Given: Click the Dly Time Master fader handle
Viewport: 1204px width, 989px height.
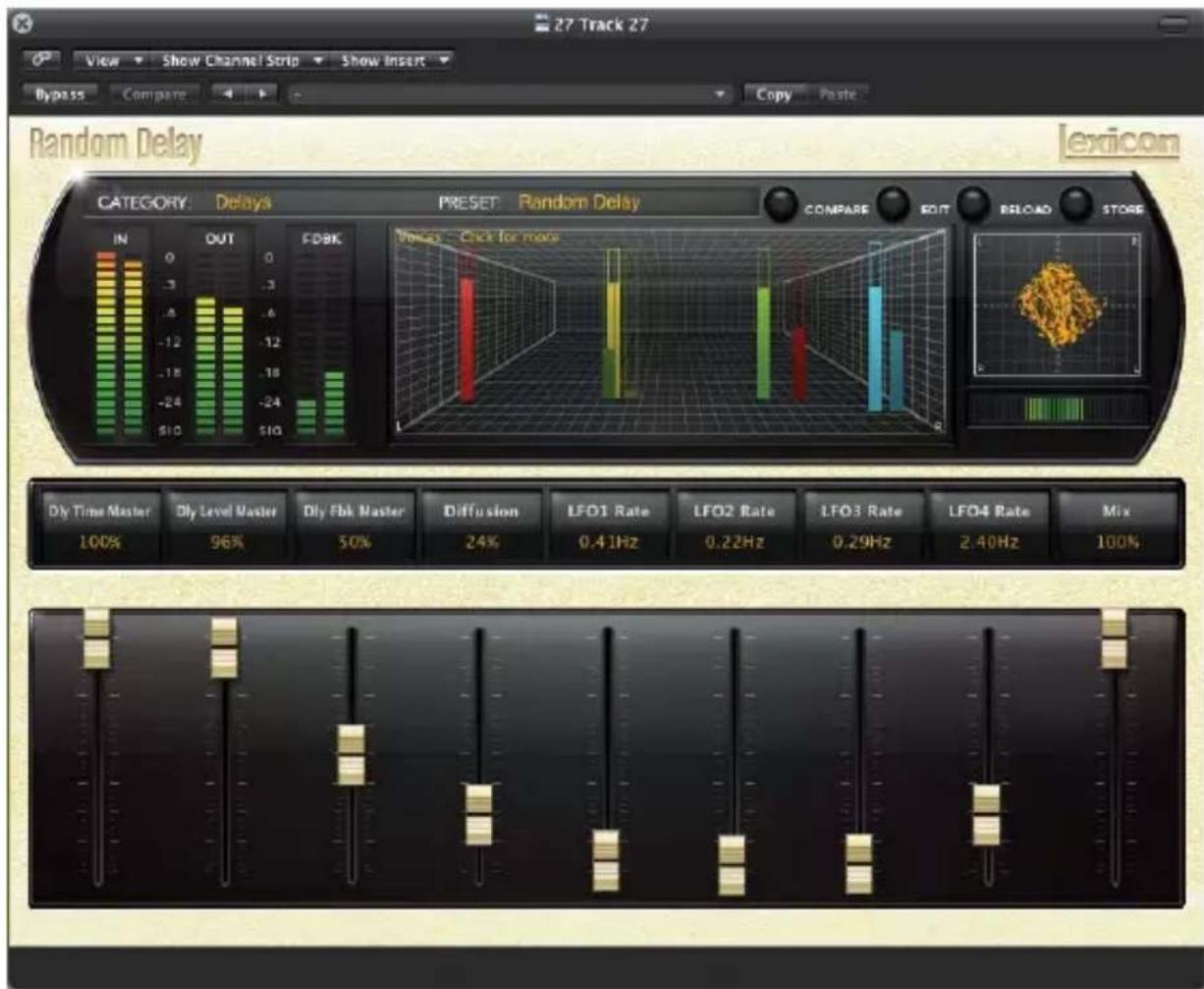Looking at the screenshot, I should pyautogui.click(x=96, y=638).
